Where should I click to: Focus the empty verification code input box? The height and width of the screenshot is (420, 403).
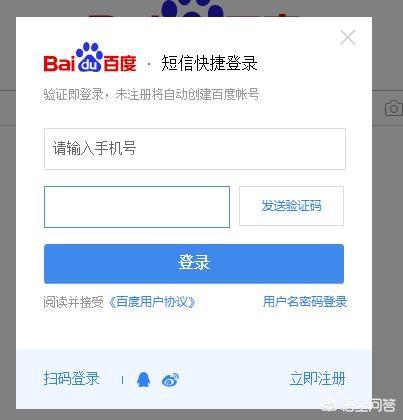tap(137, 207)
